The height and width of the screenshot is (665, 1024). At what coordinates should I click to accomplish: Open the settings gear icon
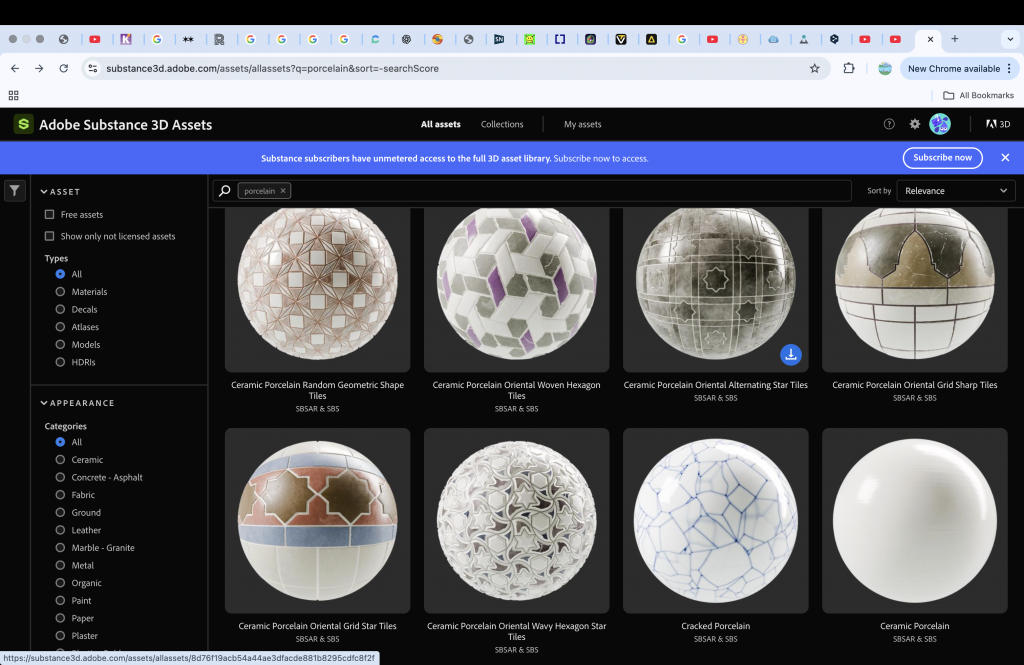(x=914, y=124)
